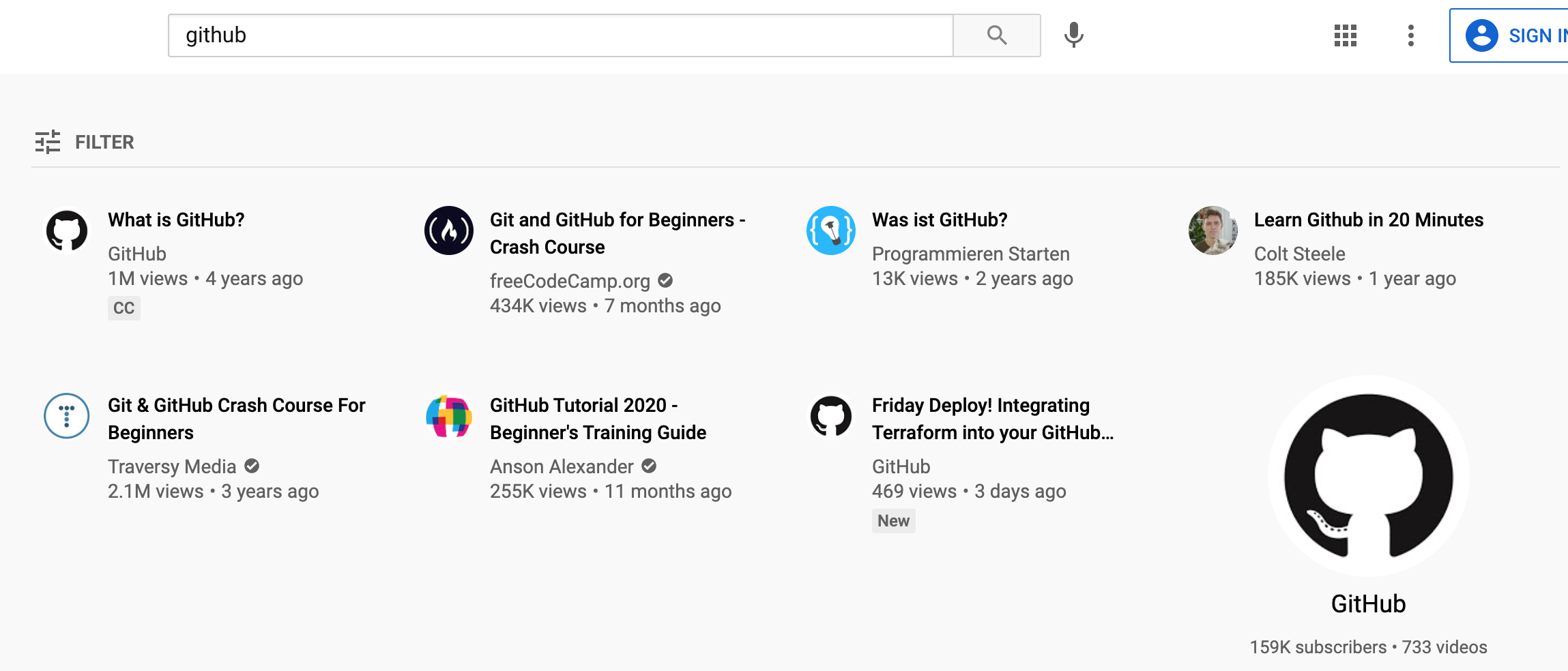
Task: Click 255K views • 11 months ago text
Action: tap(611, 492)
